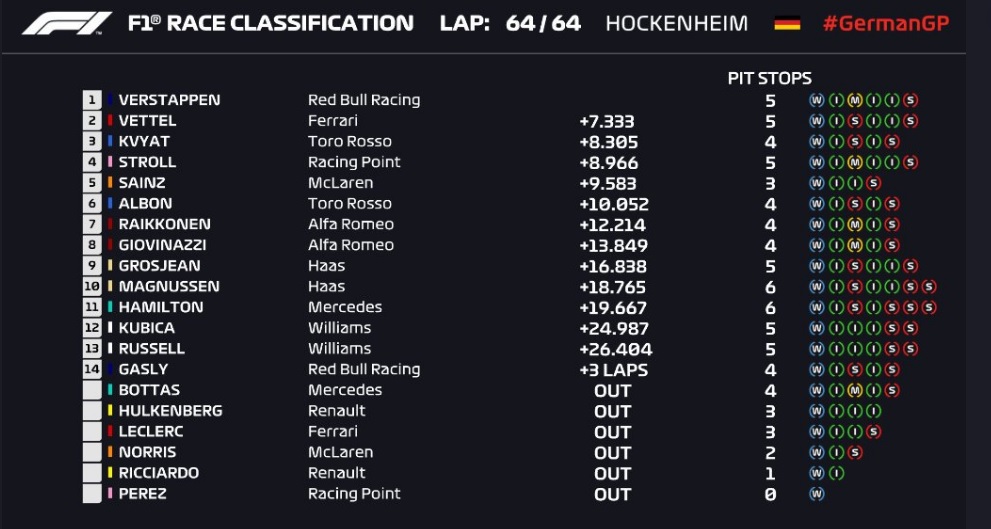Click Verstappen's medium tyre icon

coord(854,100)
